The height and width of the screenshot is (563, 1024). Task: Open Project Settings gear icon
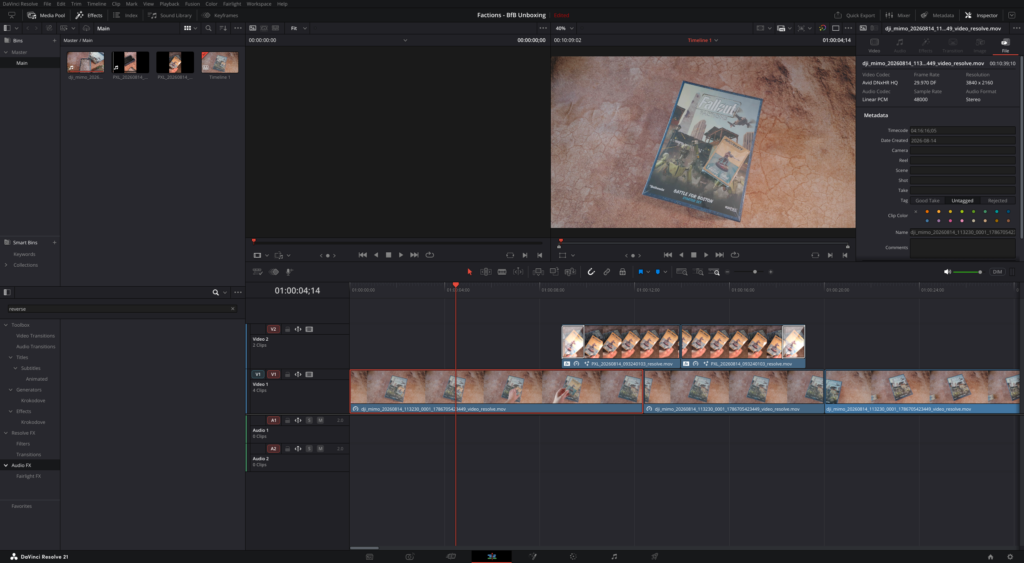[1010, 556]
